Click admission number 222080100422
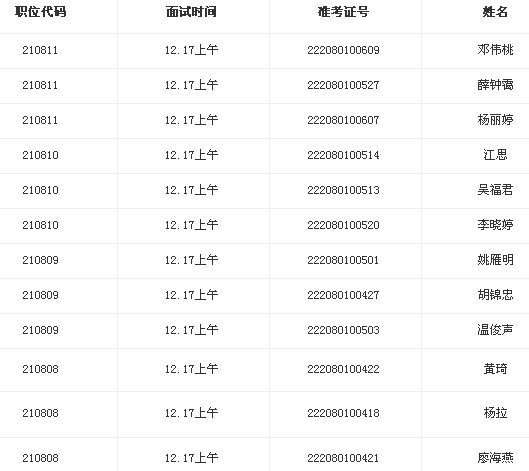The width and height of the screenshot is (529, 471). 343,369
